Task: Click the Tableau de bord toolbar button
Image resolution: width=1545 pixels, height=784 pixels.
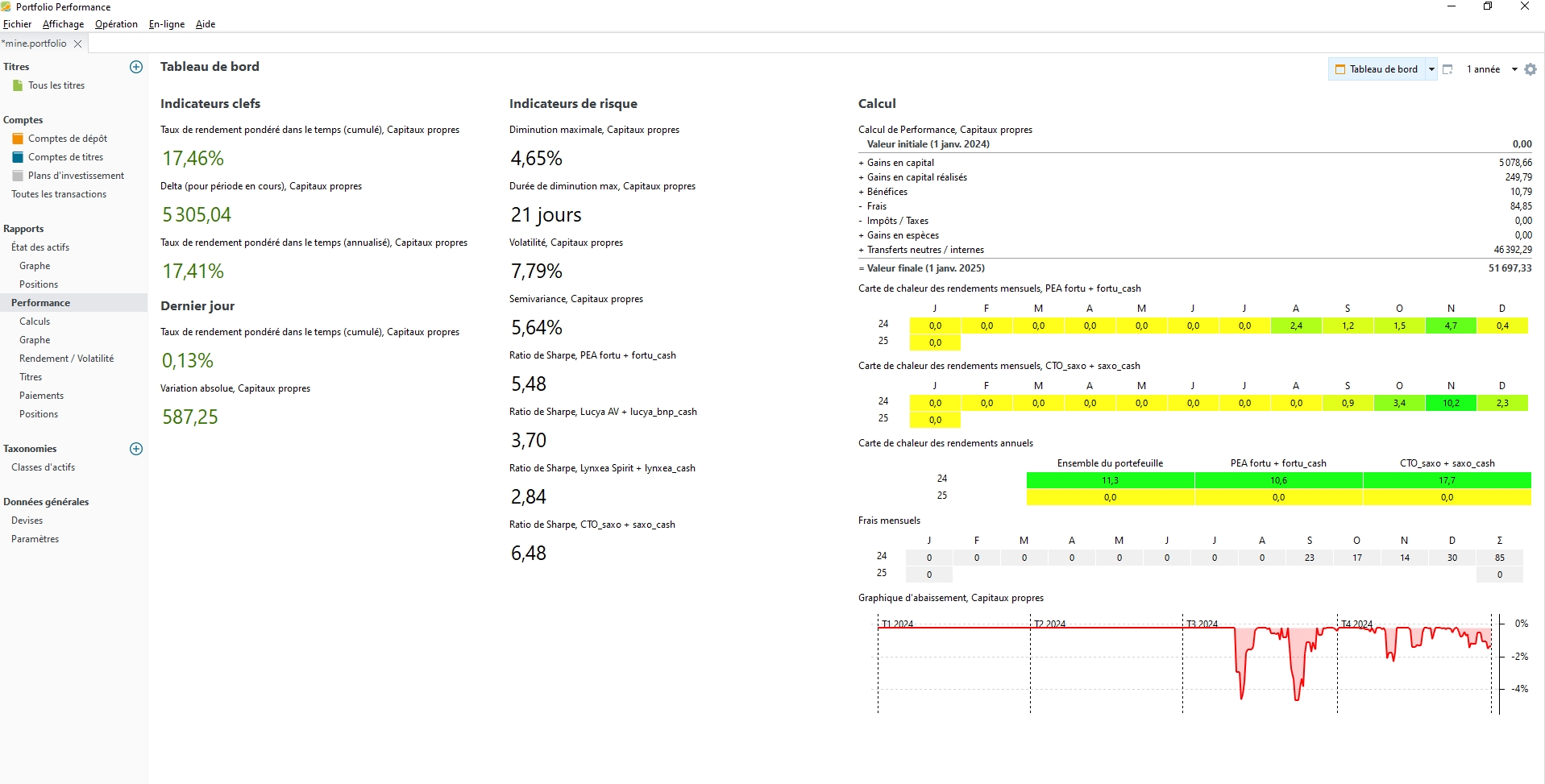Action: pos(1377,69)
